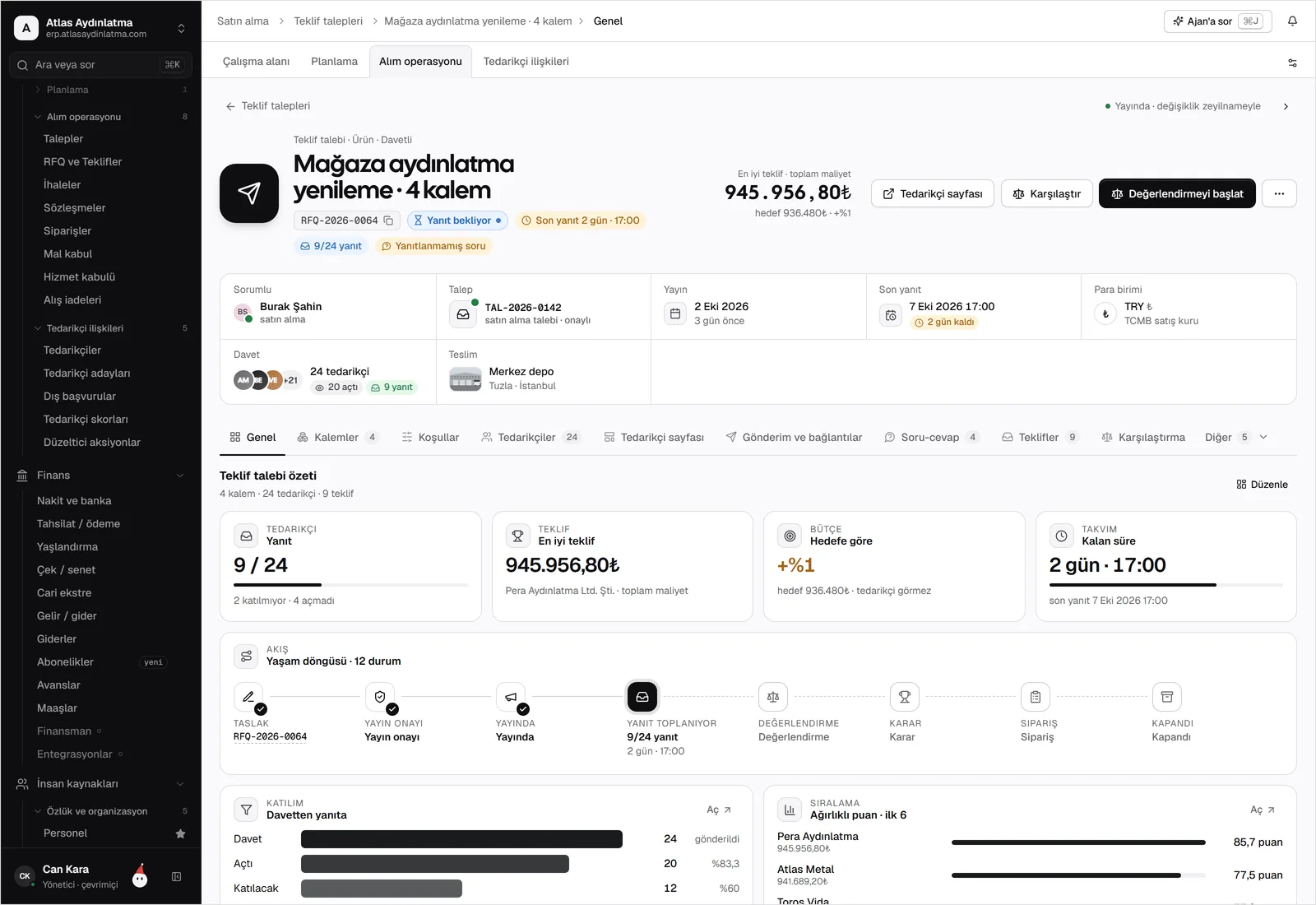Open the Koşullar tab
The height and width of the screenshot is (905, 1316).
coord(430,438)
